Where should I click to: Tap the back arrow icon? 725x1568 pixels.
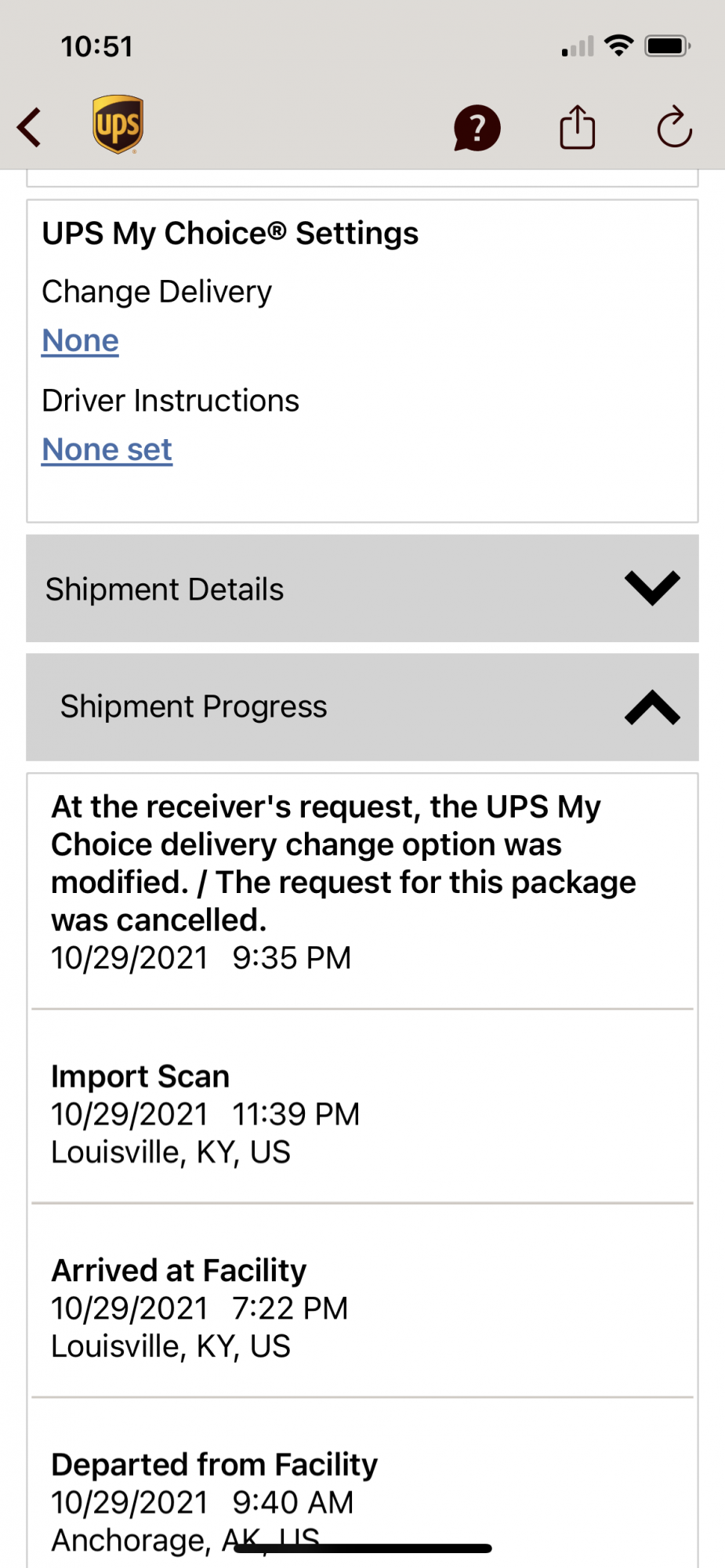coord(30,127)
